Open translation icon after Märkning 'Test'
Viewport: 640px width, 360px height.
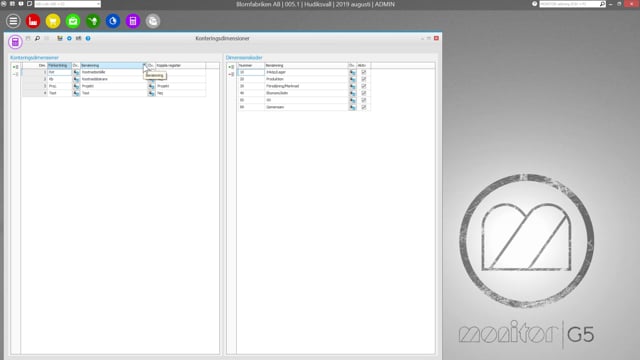(x=76, y=93)
